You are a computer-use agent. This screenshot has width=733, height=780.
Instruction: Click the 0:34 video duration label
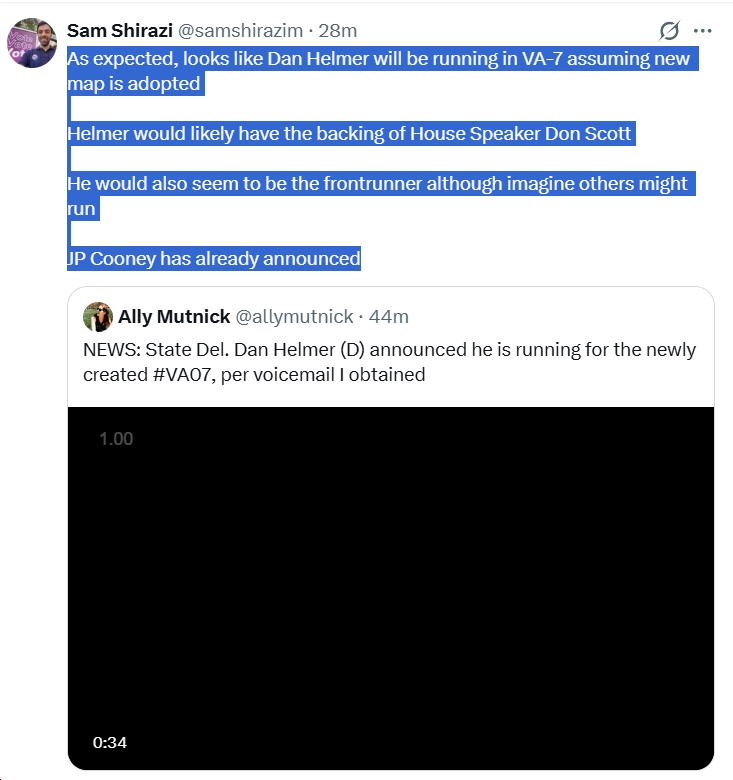point(110,742)
